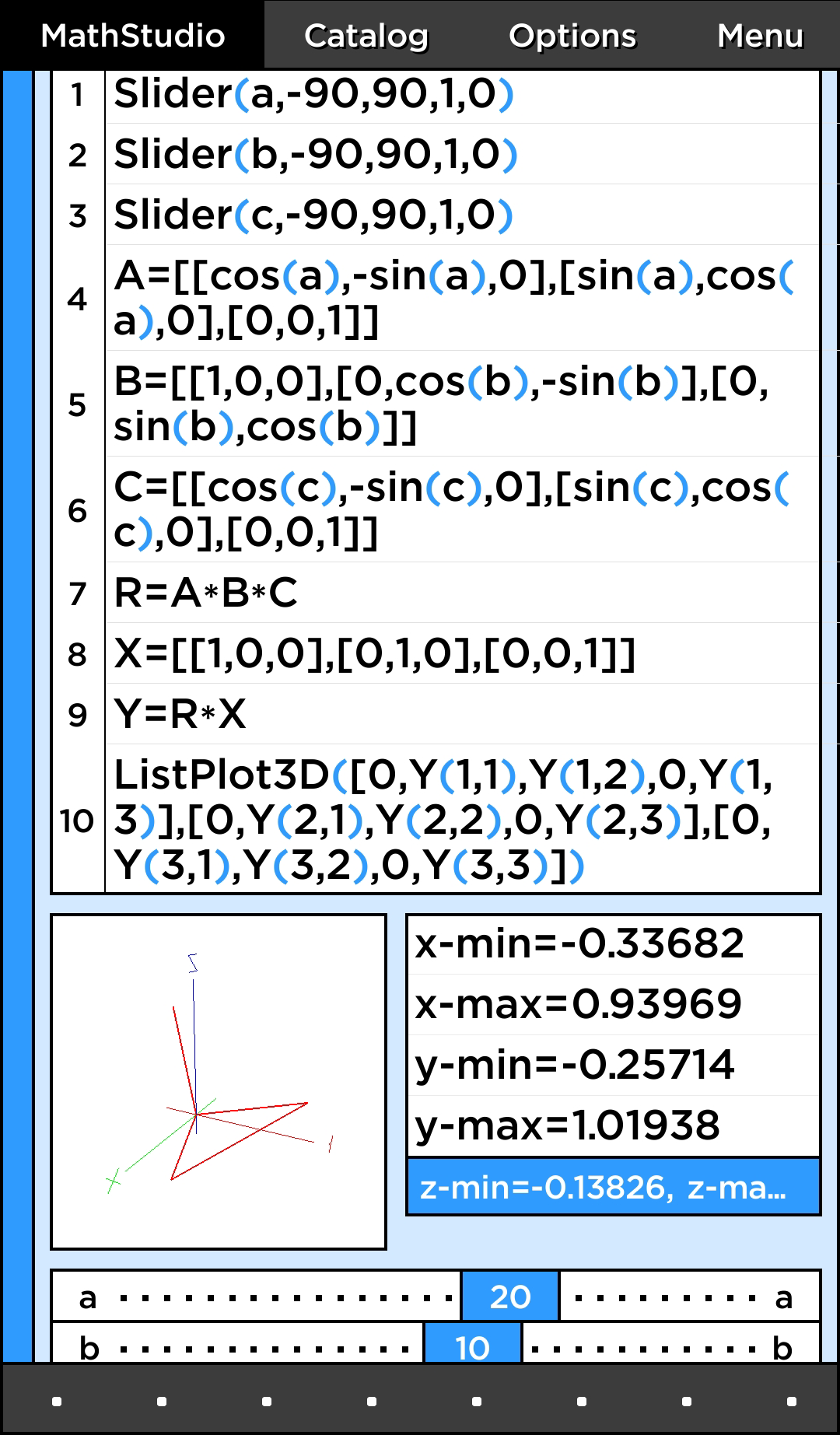Edit line 10 ListPlot3D expression

pyautogui.click(x=462, y=819)
